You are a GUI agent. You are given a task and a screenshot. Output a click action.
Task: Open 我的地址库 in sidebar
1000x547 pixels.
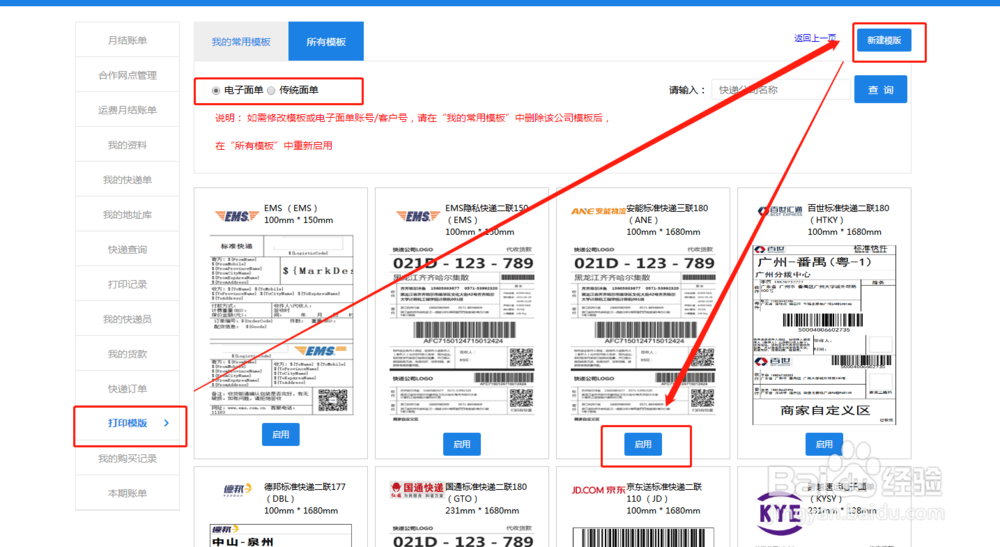point(128,215)
